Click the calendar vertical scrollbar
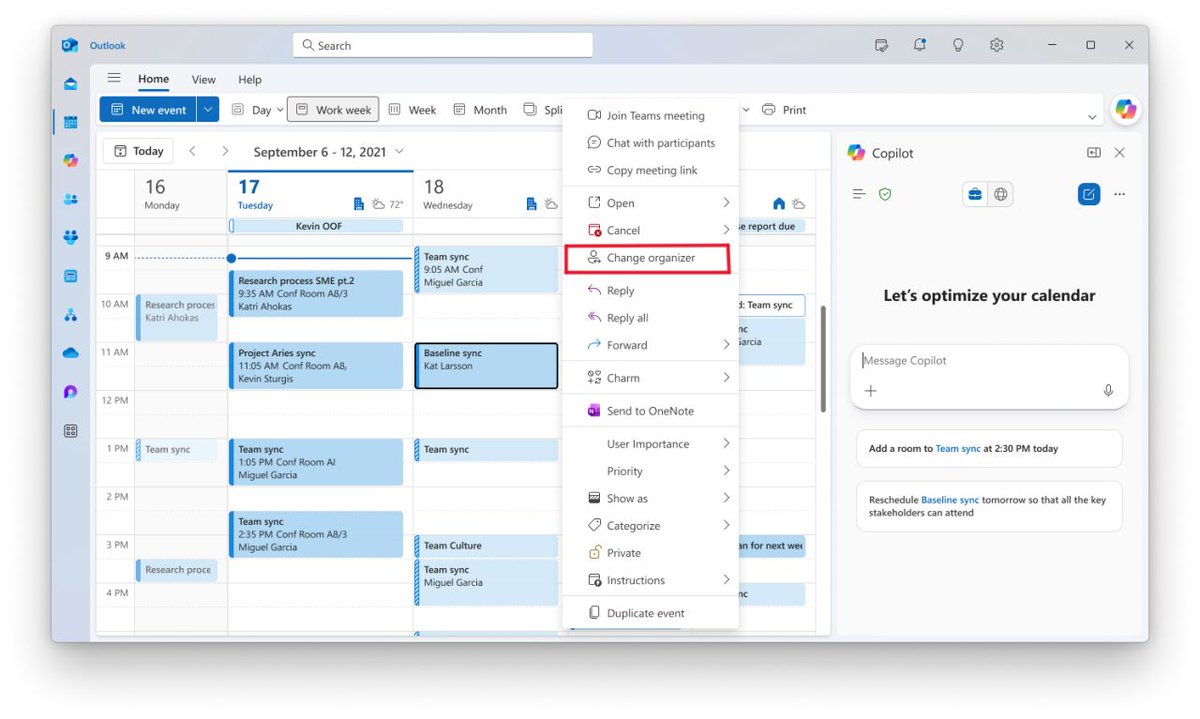Screen dimensions: 1200x719 (x=823, y=359)
